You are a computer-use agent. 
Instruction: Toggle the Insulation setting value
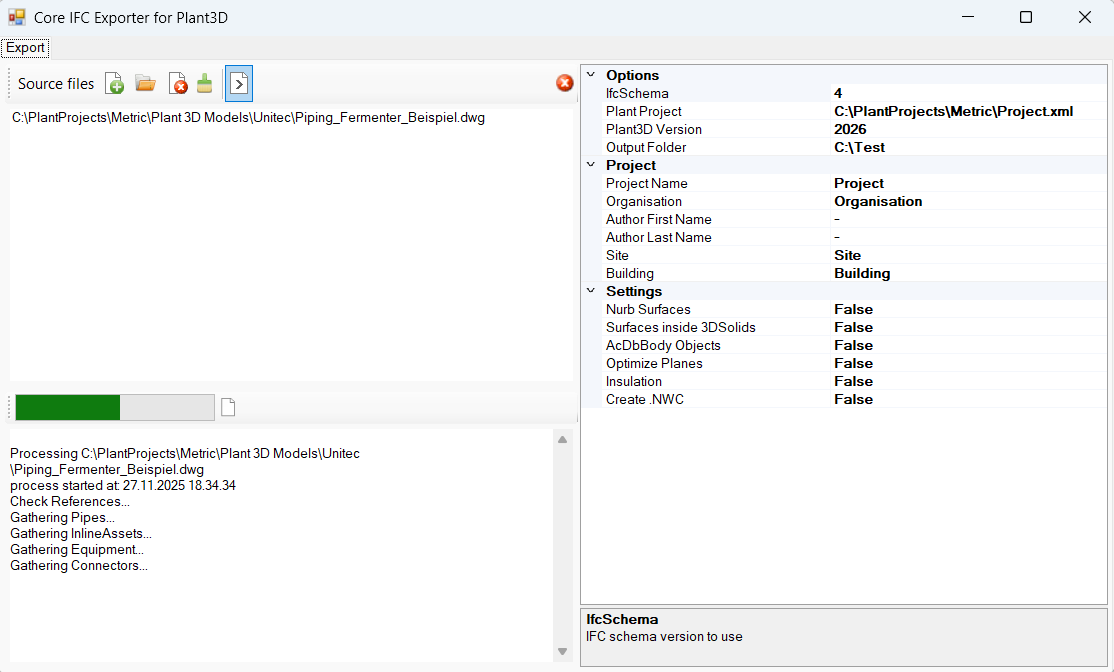point(853,382)
